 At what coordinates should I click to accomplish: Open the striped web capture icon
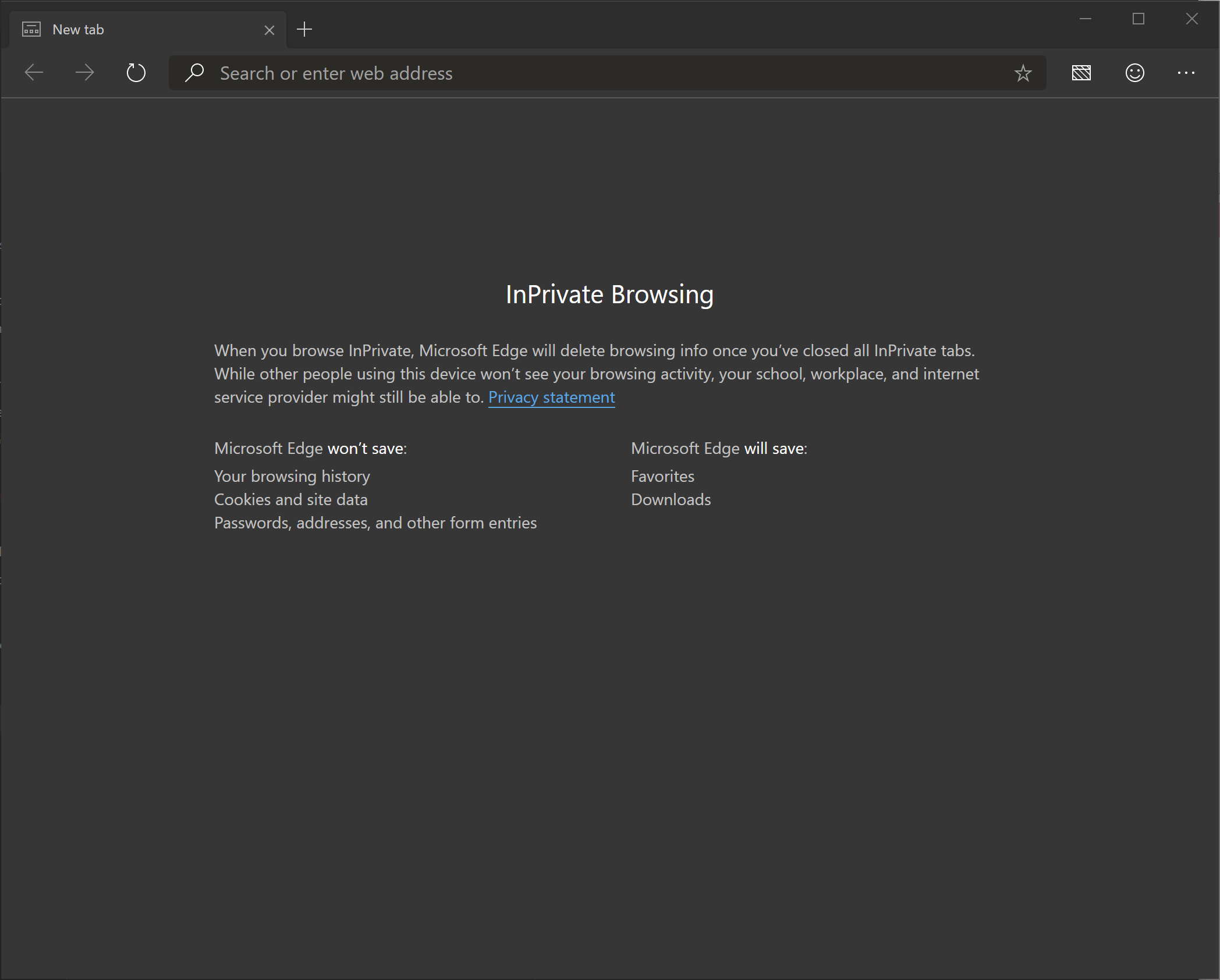(x=1081, y=73)
